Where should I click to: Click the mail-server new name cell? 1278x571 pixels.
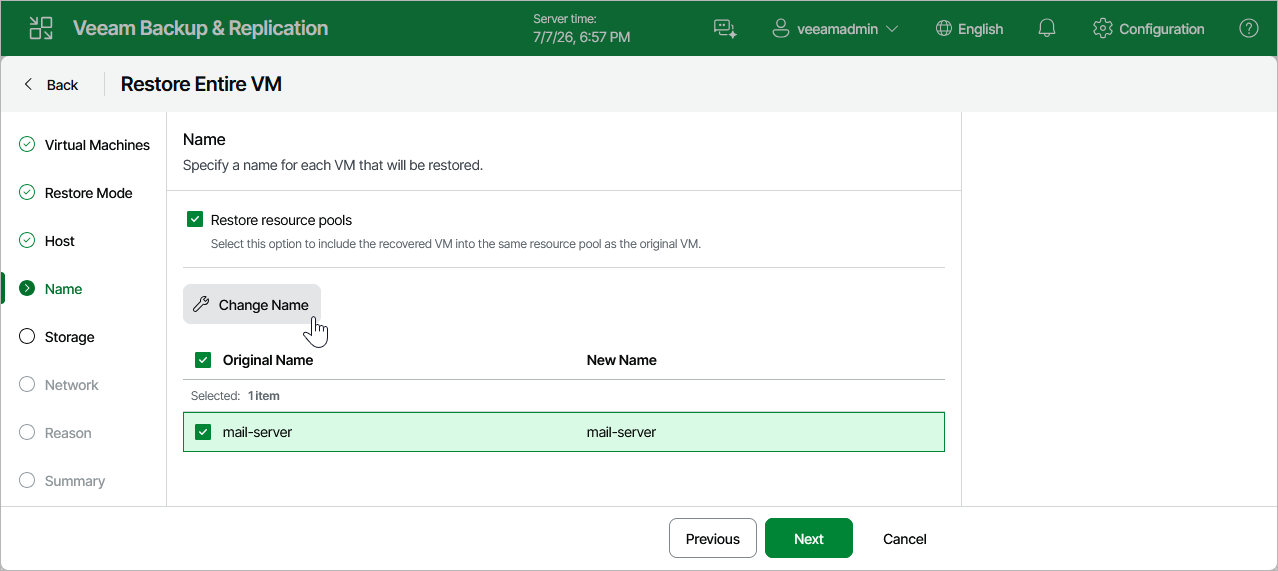(621, 432)
